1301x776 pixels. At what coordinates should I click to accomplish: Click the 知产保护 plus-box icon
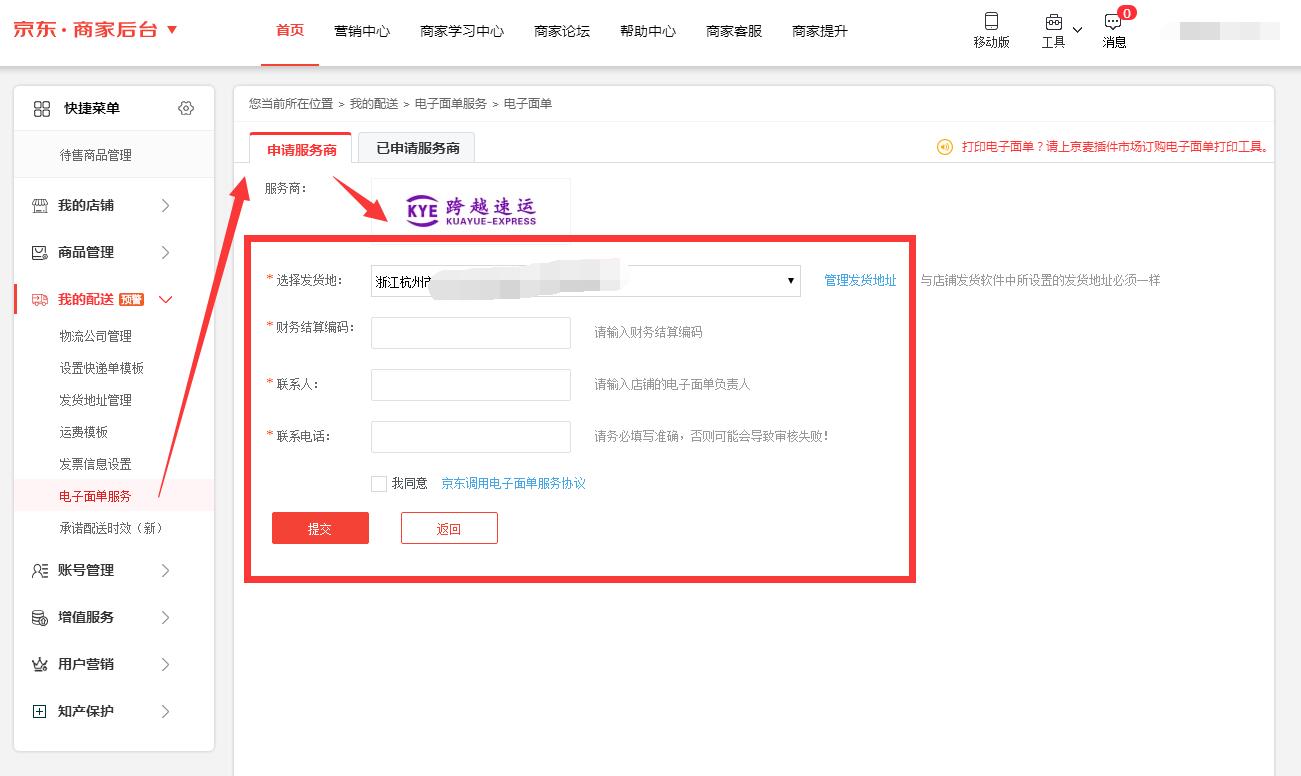tap(40, 711)
